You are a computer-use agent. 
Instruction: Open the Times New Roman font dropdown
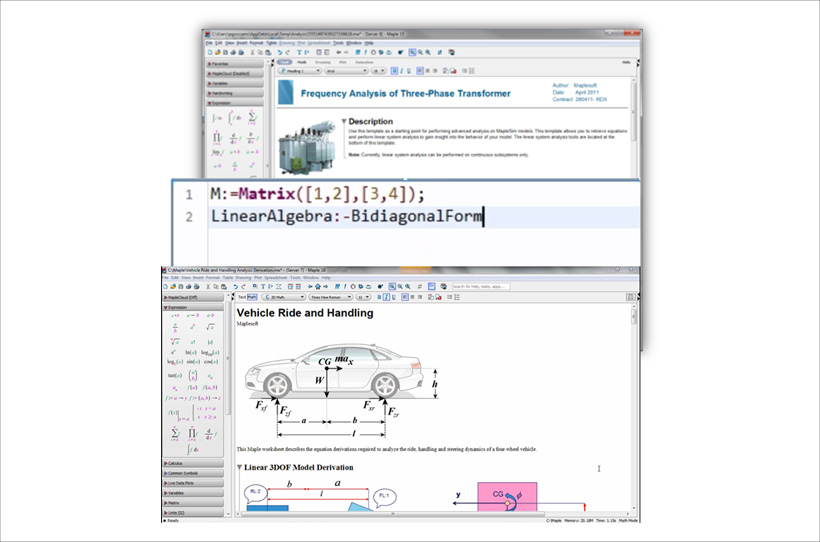pos(329,297)
